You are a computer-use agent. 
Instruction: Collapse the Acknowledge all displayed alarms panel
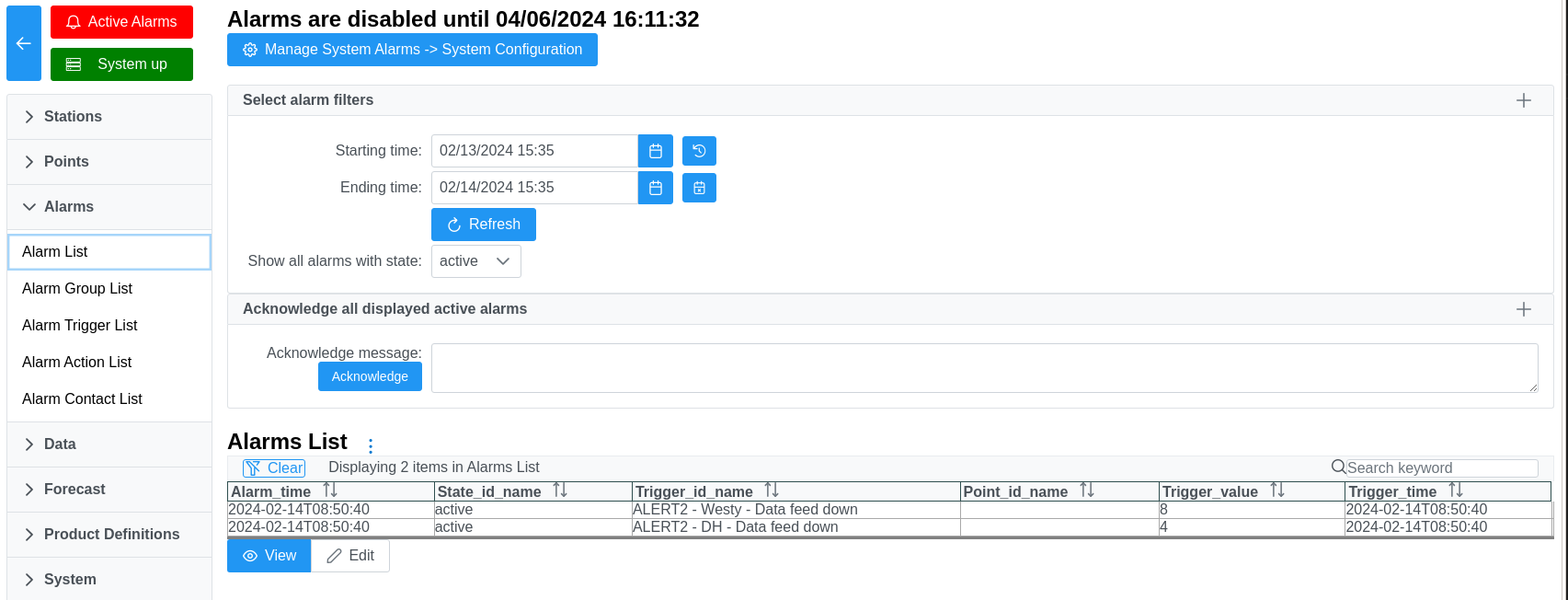click(x=1523, y=309)
